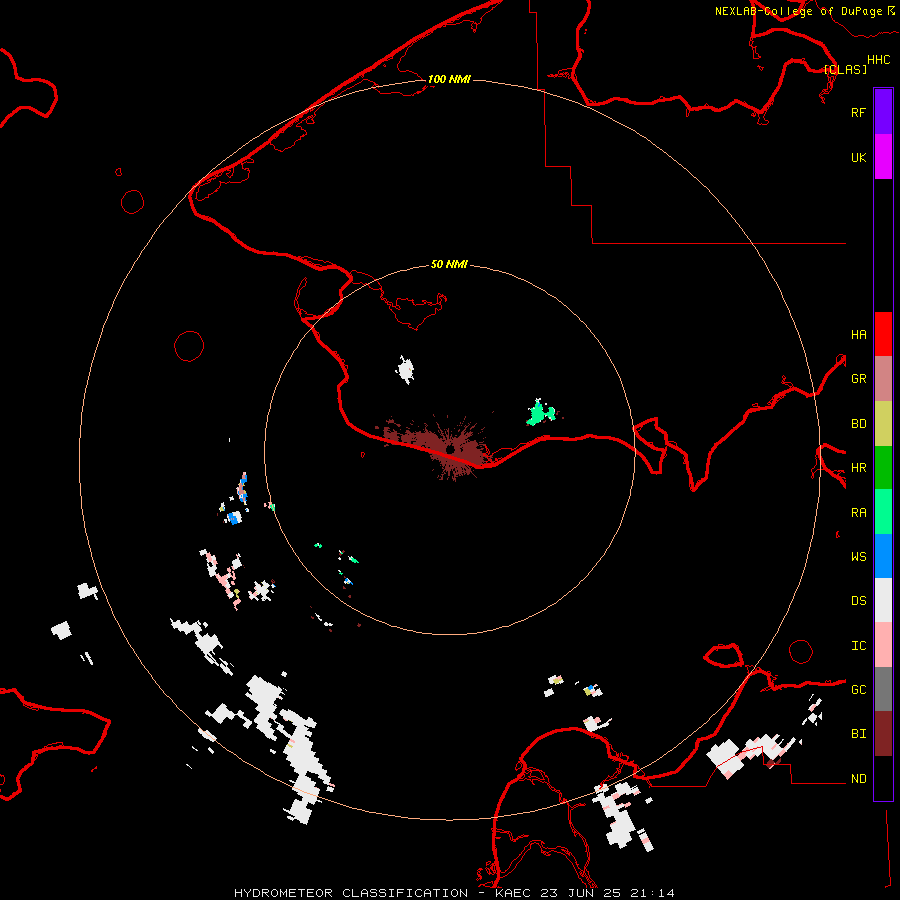The width and height of the screenshot is (900, 900).
Task: Click the green rain echo east of radar
Action: tap(540, 413)
